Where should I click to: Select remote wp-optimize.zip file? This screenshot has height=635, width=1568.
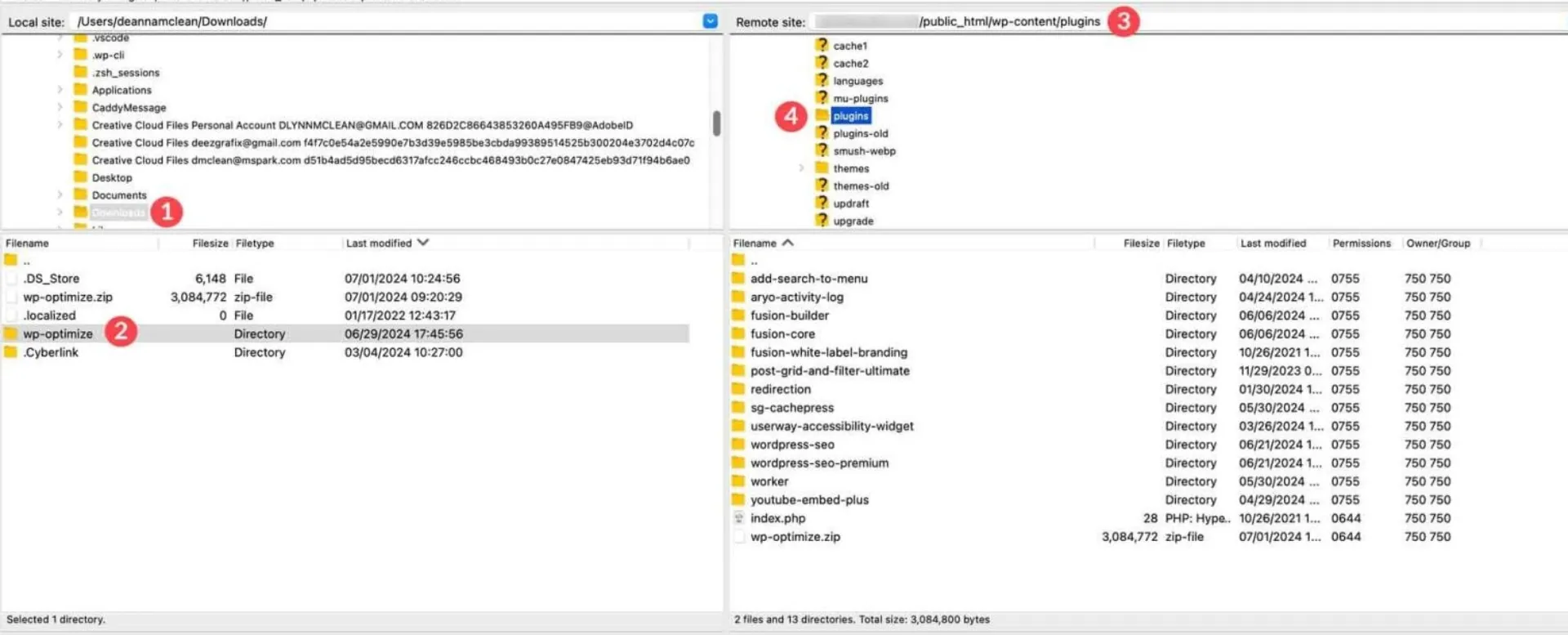pyautogui.click(x=795, y=537)
